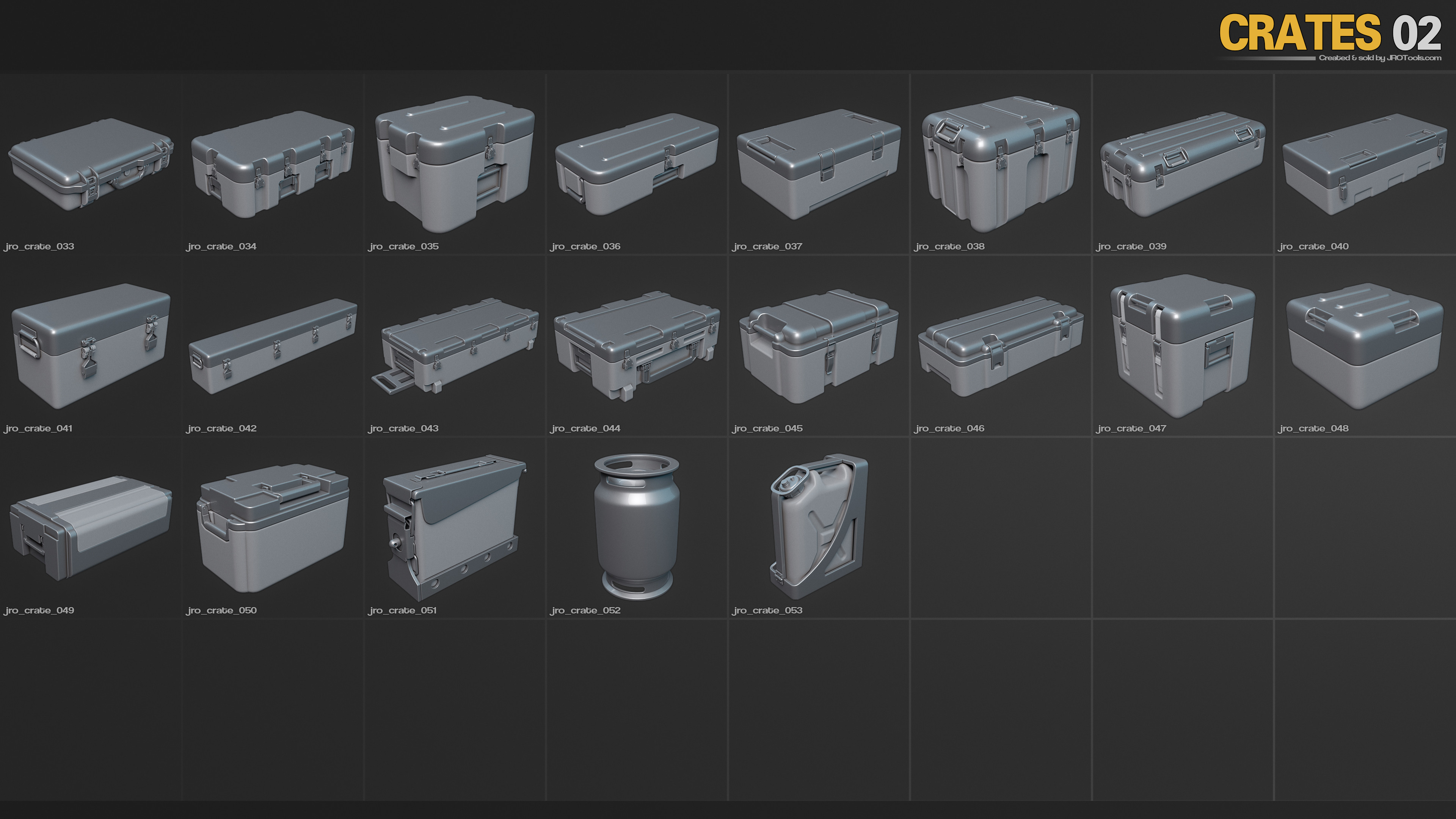
Task: Select the jro_crate_037 flat case
Action: (819, 164)
